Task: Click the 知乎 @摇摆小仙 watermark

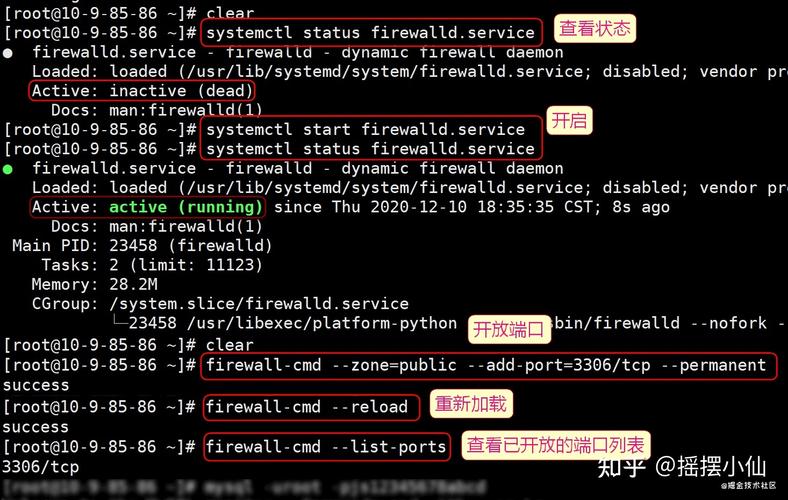Action: tap(681, 467)
